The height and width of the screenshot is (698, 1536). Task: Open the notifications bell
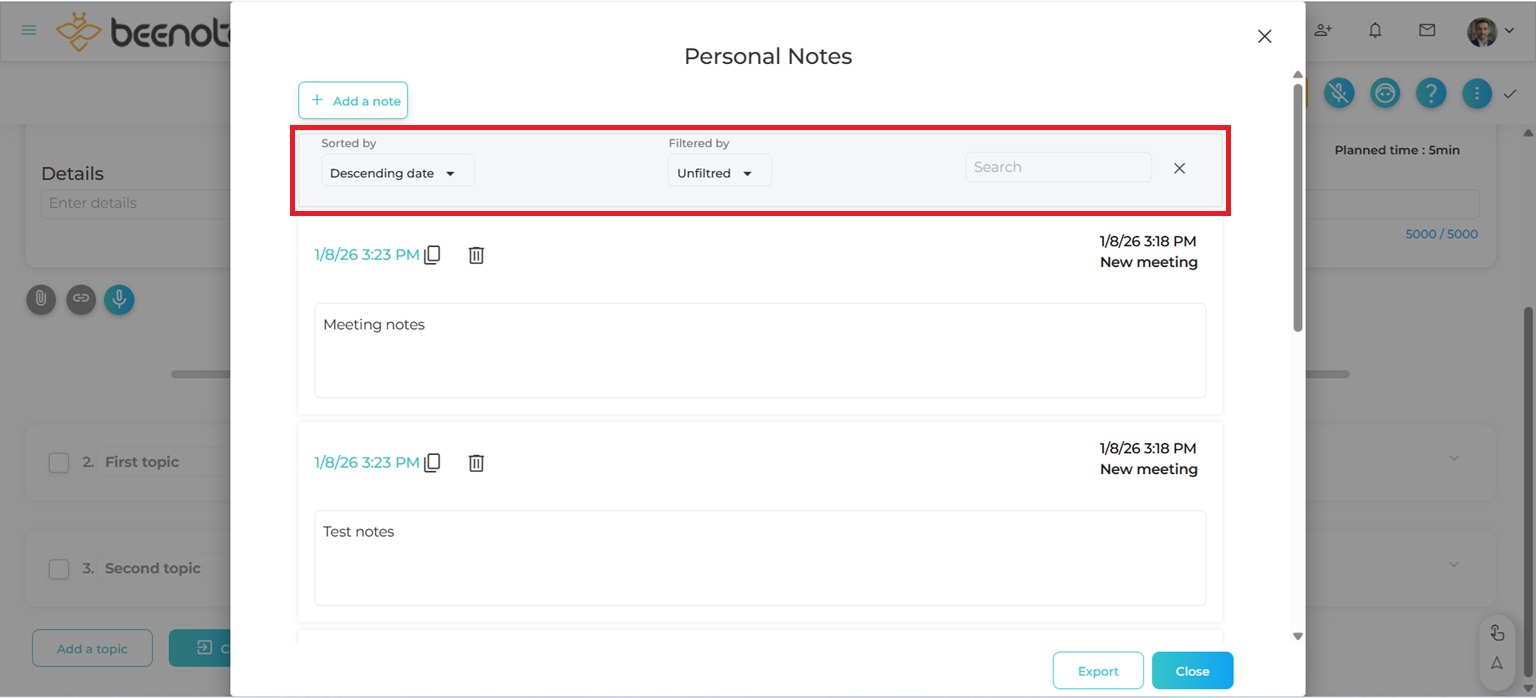1375,30
